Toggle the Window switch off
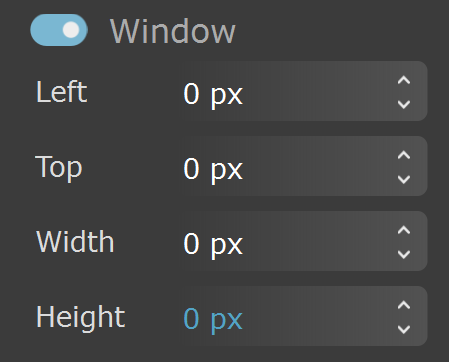449x362 pixels. [59, 30]
